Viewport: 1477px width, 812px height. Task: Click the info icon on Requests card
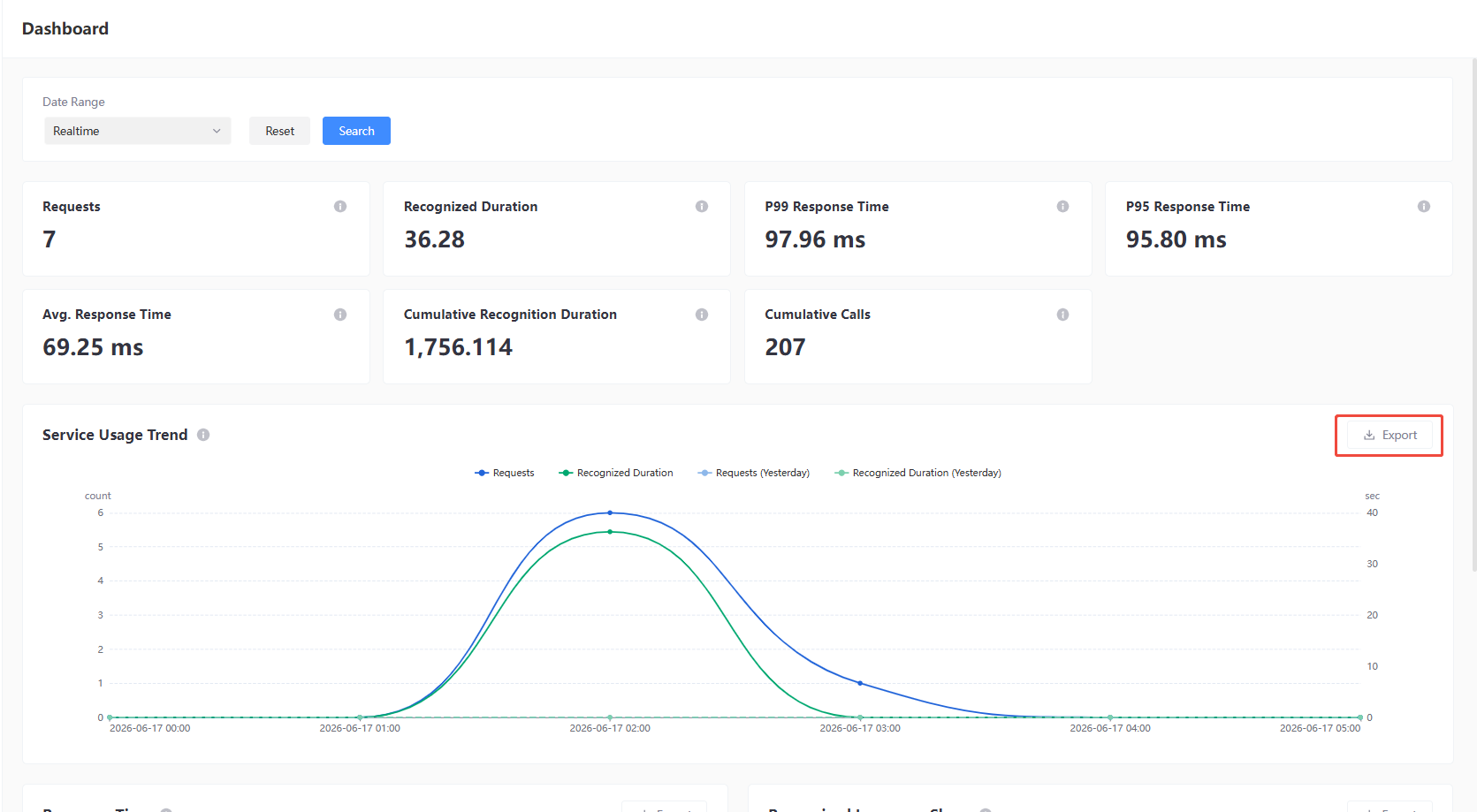coord(340,207)
